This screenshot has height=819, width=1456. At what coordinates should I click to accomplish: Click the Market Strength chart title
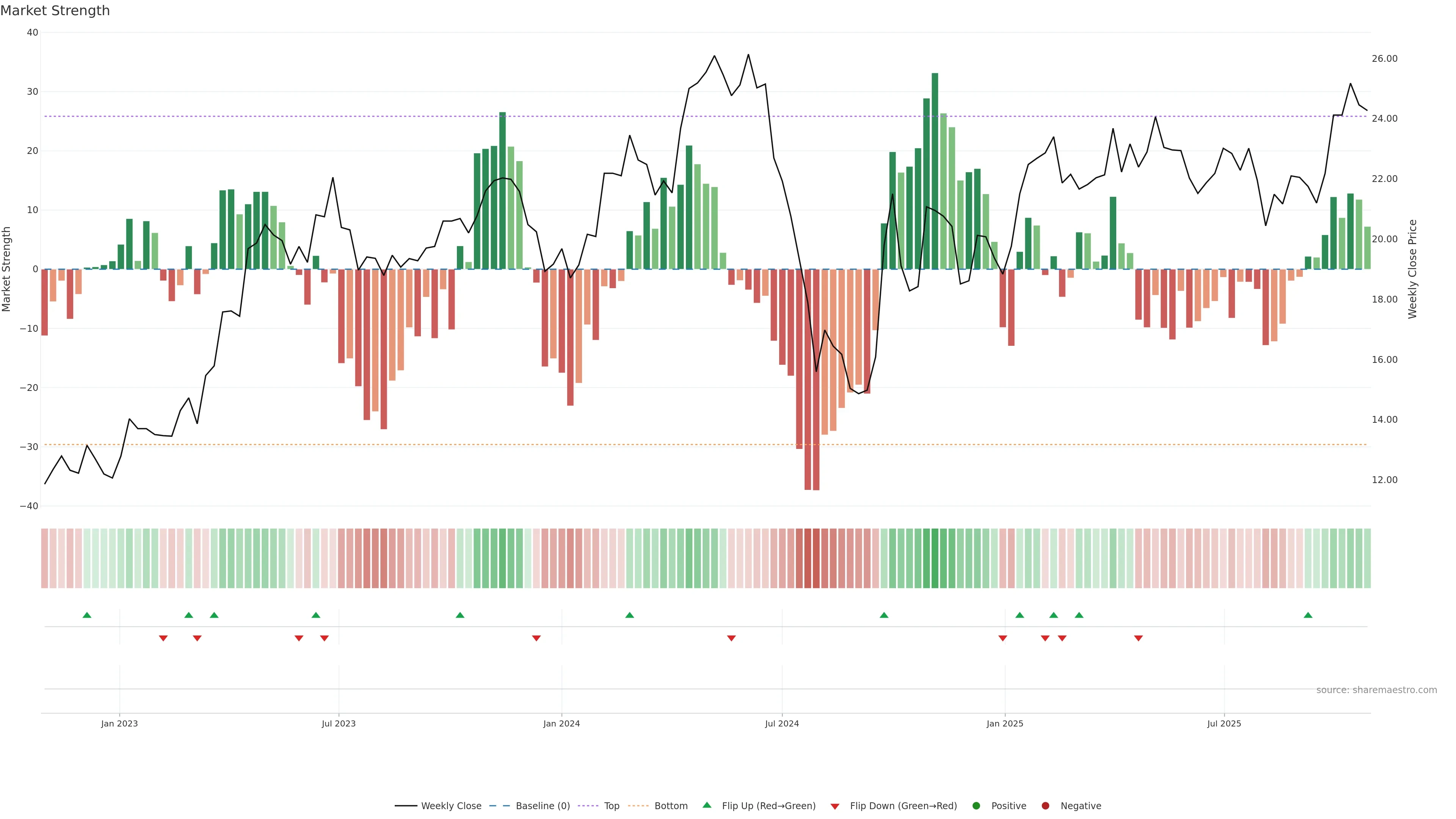[x=55, y=11]
